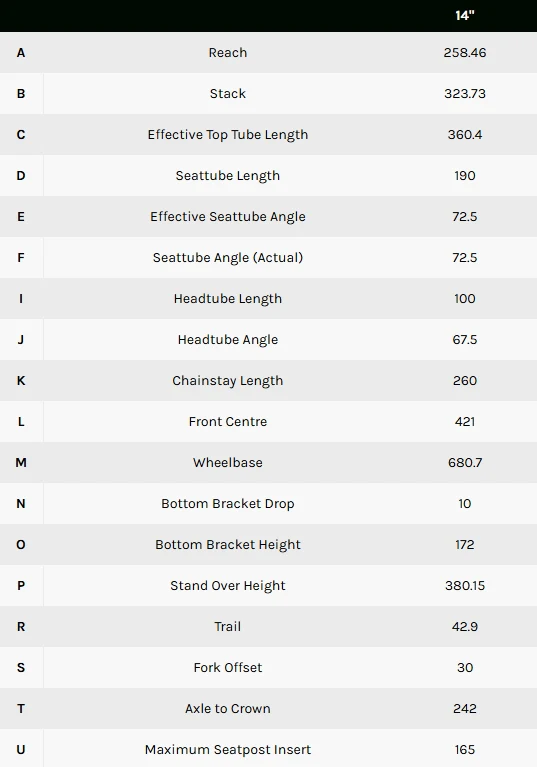Click the Effective Seattube Angle row
This screenshot has width=537, height=767.
pos(268,217)
